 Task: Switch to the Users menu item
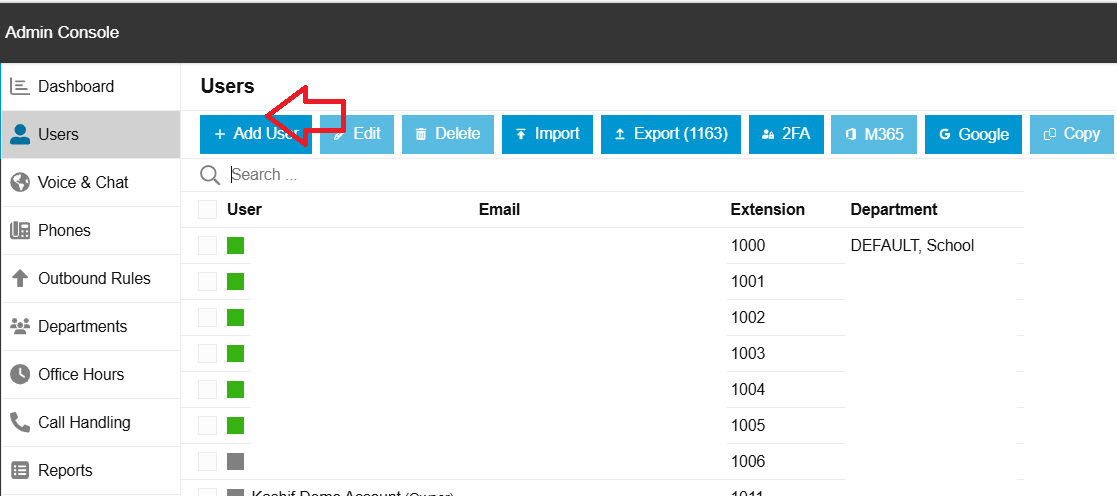click(90, 134)
